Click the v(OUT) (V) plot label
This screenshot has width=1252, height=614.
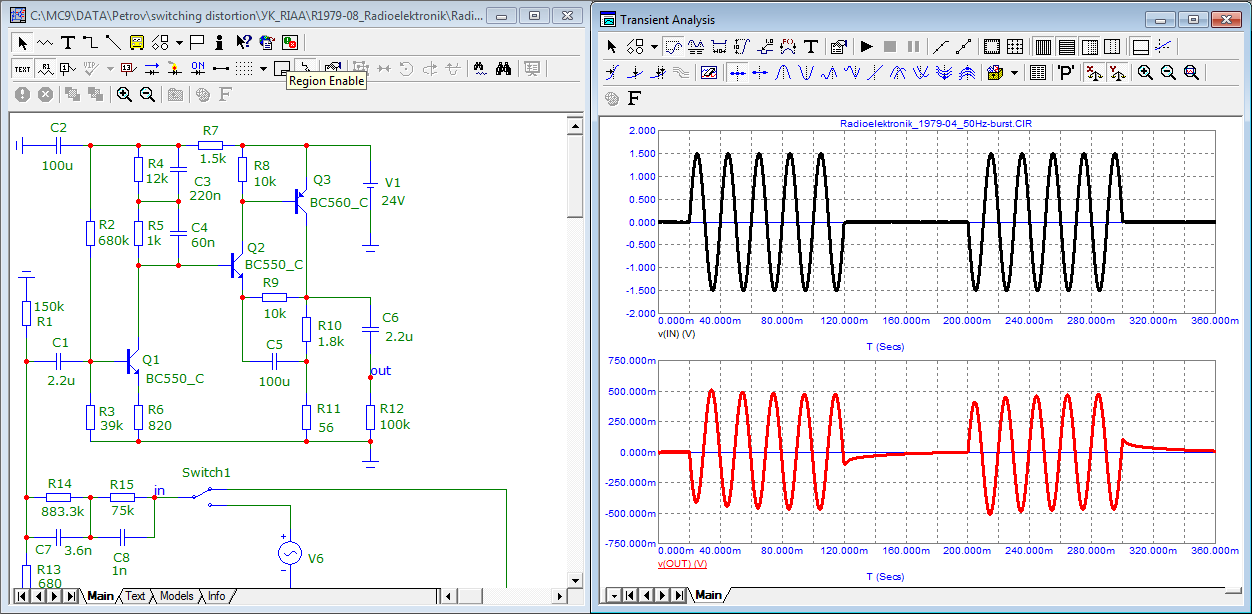coord(682,564)
